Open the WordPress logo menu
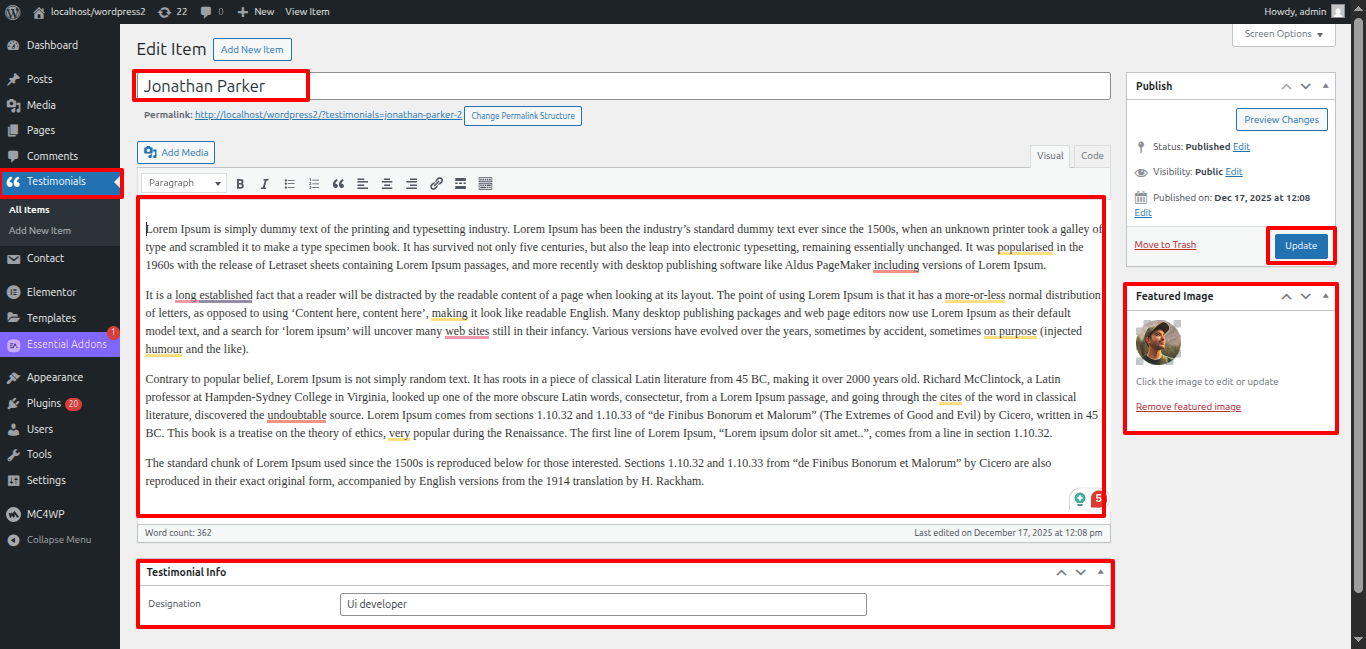The height and width of the screenshot is (649, 1366). [x=13, y=12]
